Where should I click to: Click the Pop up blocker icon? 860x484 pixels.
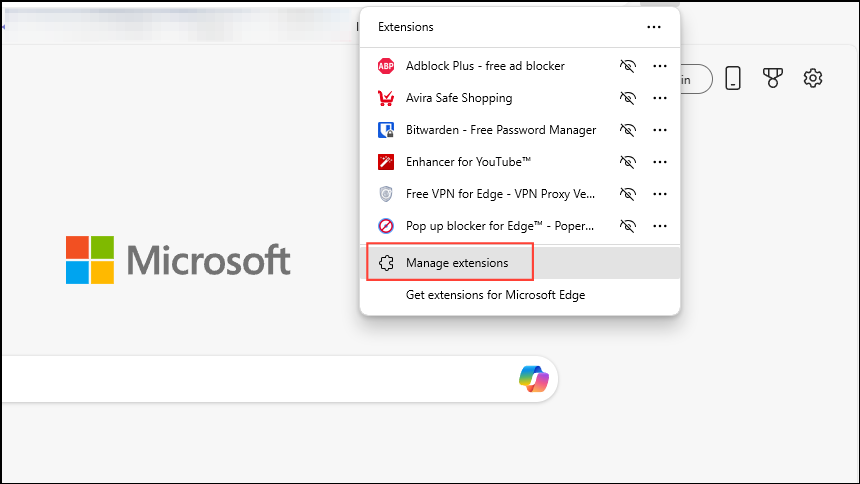(x=386, y=226)
